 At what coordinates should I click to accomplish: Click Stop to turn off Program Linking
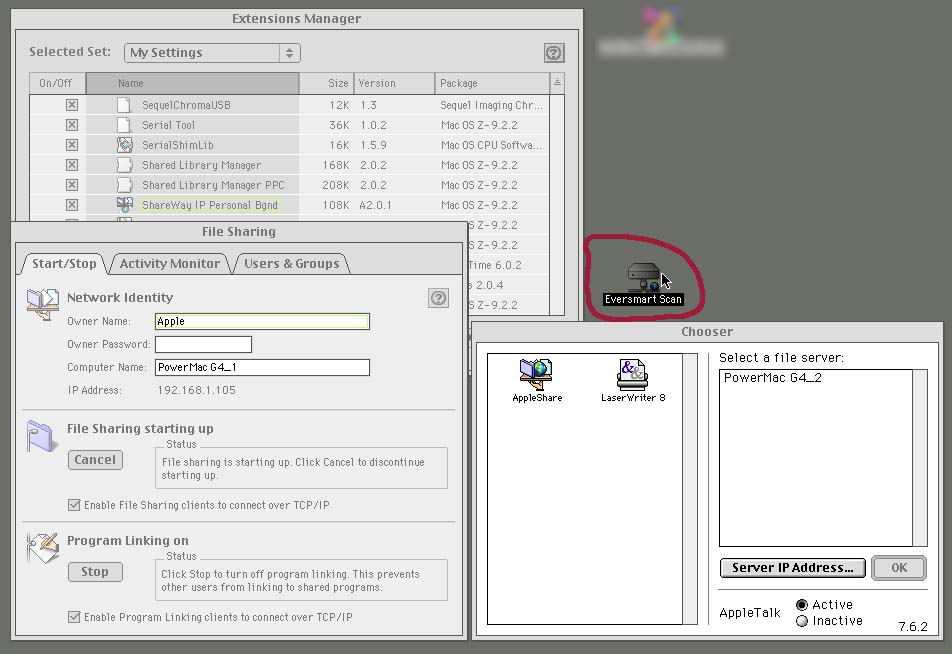tap(95, 571)
